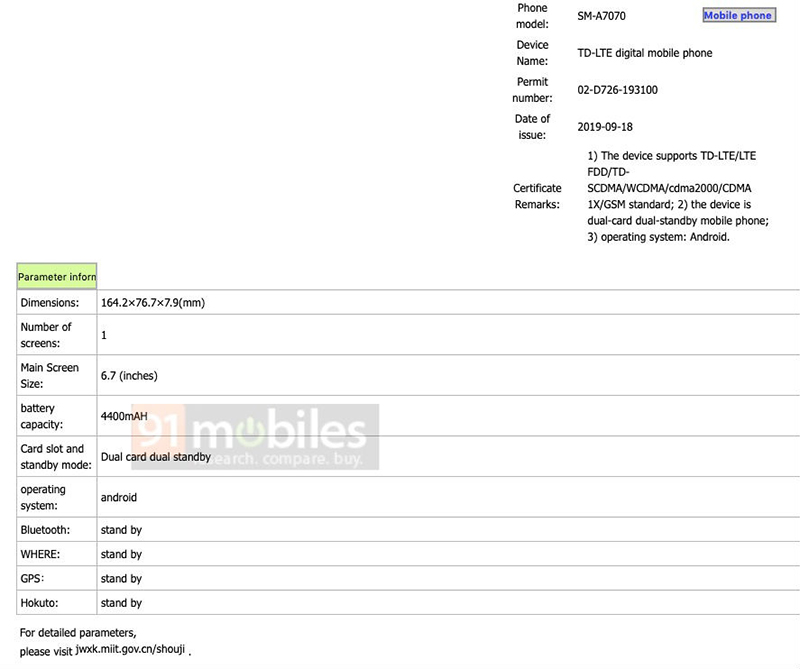The height and width of the screenshot is (669, 800).
Task: Click the "Dimensions:" row label
Action: coord(49,302)
